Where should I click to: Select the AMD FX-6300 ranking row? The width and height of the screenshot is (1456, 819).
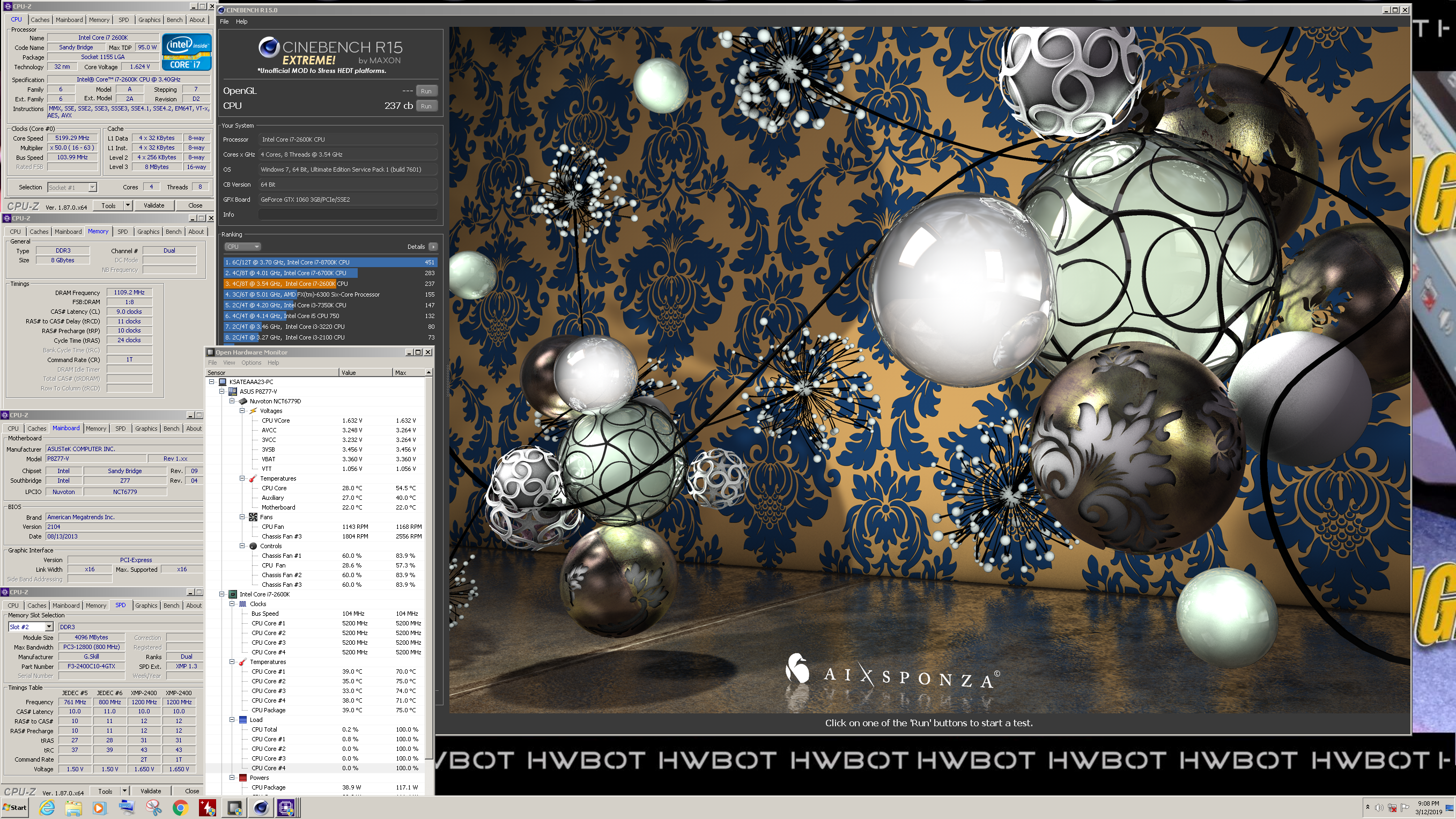(x=330, y=294)
